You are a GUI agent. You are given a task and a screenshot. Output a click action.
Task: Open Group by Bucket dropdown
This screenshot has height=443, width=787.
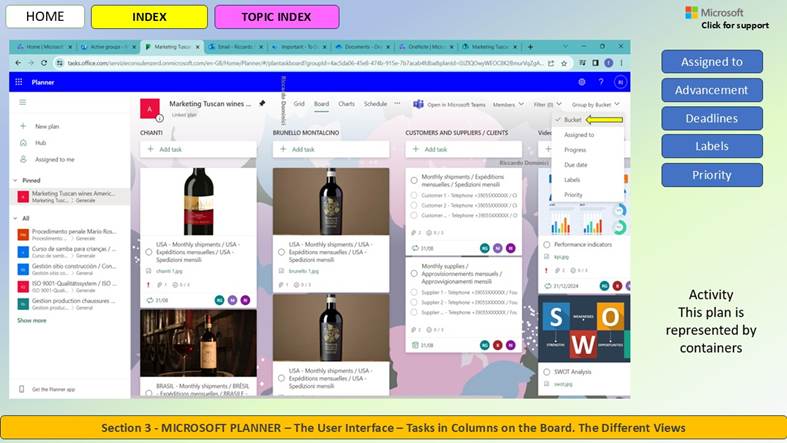(595, 104)
